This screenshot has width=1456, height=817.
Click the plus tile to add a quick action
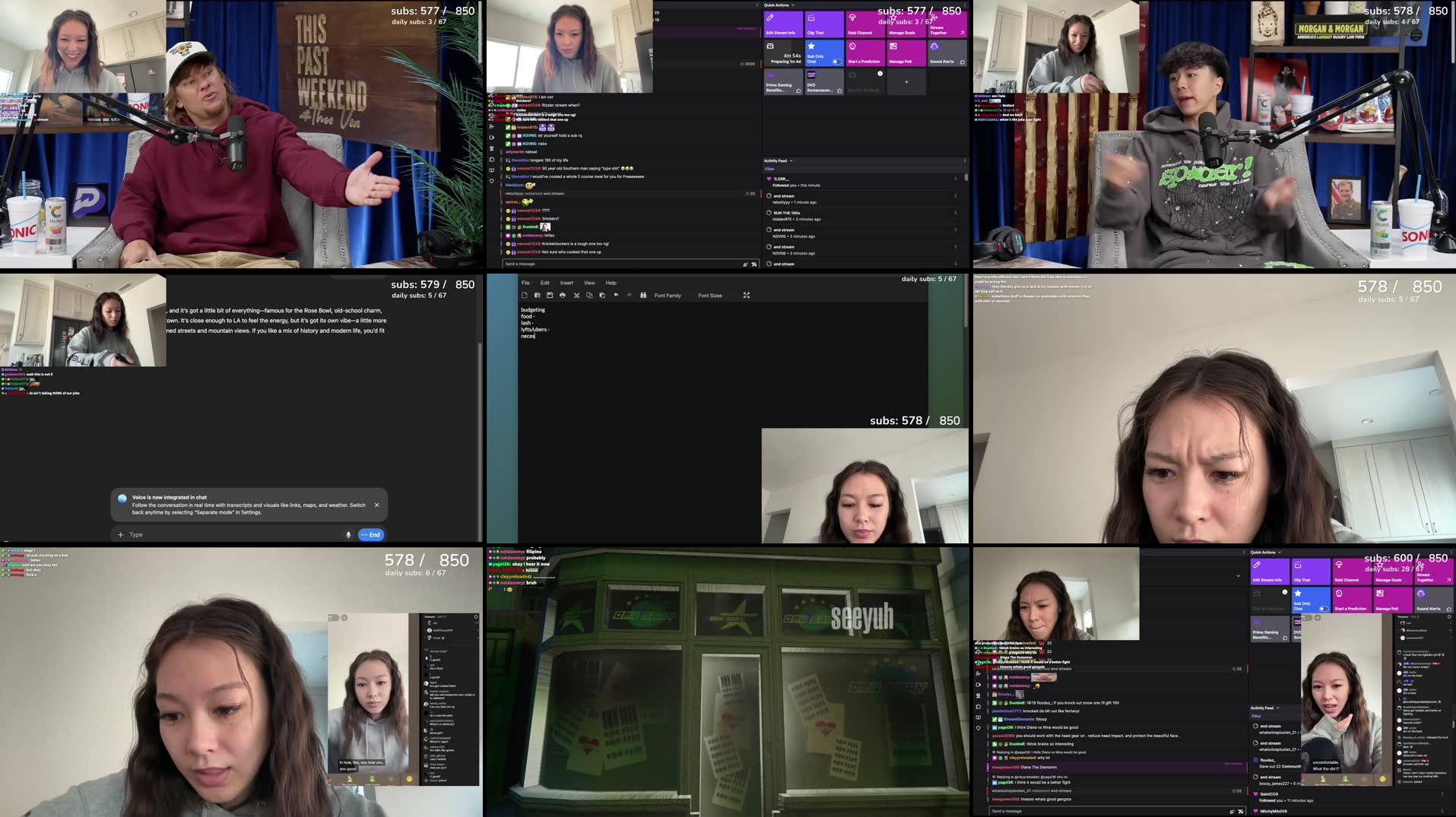coord(906,80)
